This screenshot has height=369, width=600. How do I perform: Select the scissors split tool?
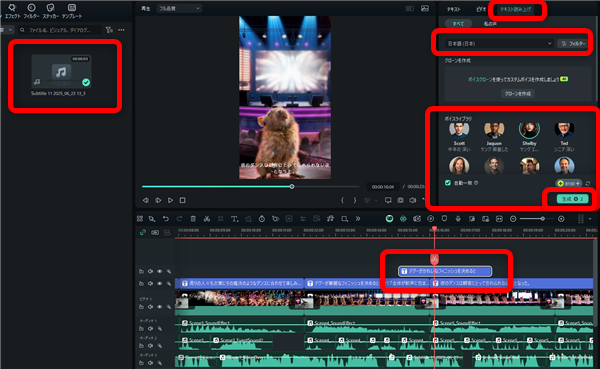coord(207,219)
